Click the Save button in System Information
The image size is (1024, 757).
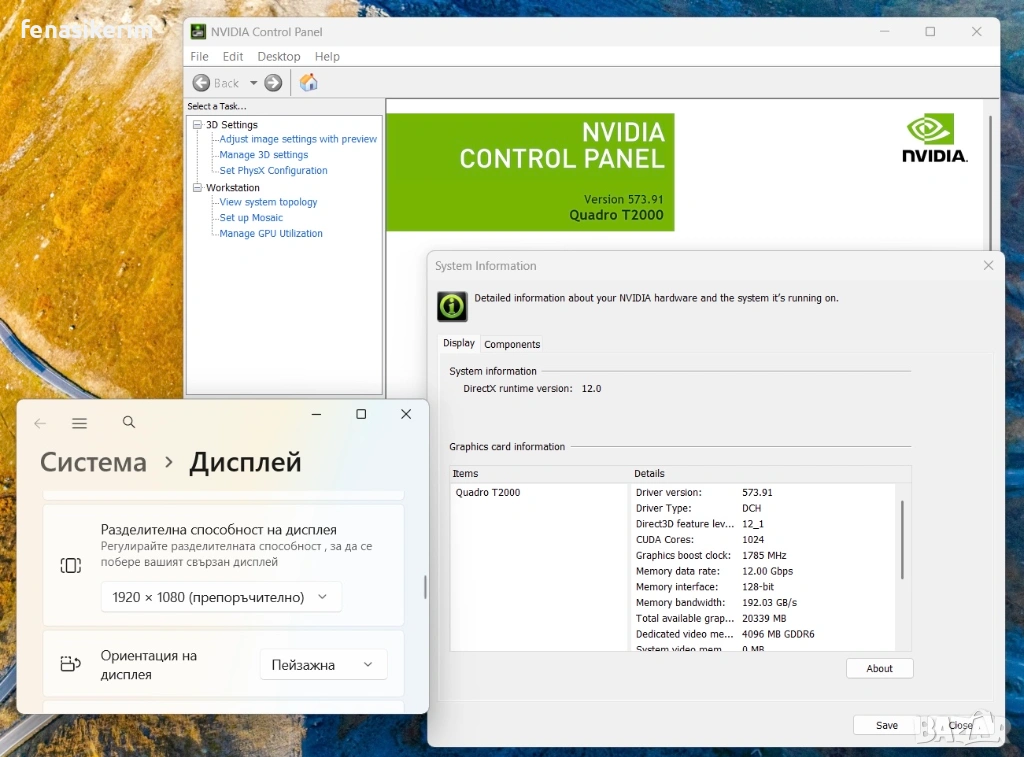point(886,725)
